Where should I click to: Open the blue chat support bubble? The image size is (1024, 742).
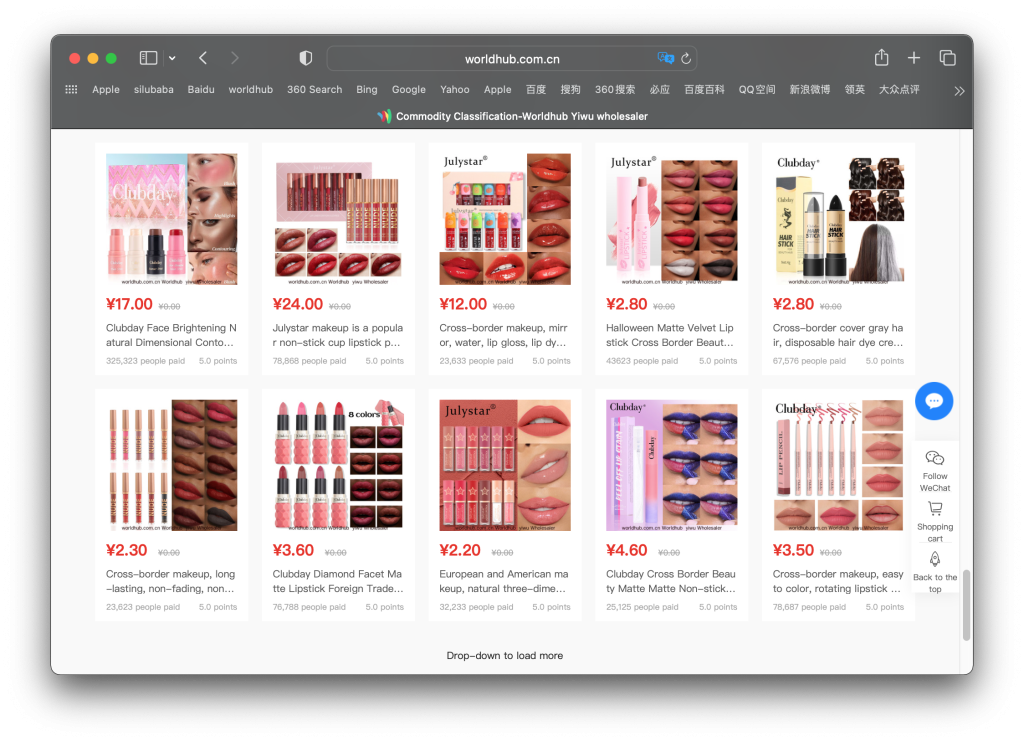pos(934,401)
